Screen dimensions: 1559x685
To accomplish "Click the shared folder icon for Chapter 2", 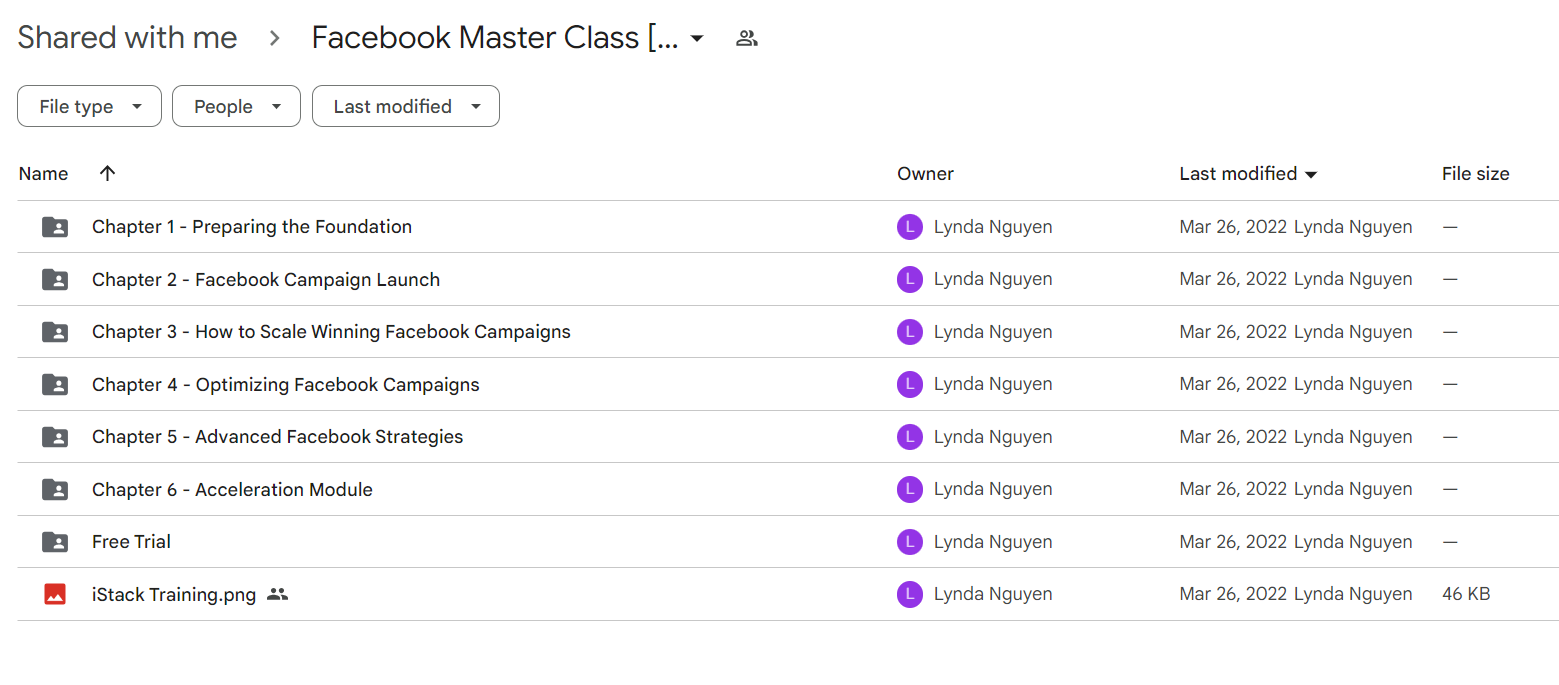I will tap(55, 280).
